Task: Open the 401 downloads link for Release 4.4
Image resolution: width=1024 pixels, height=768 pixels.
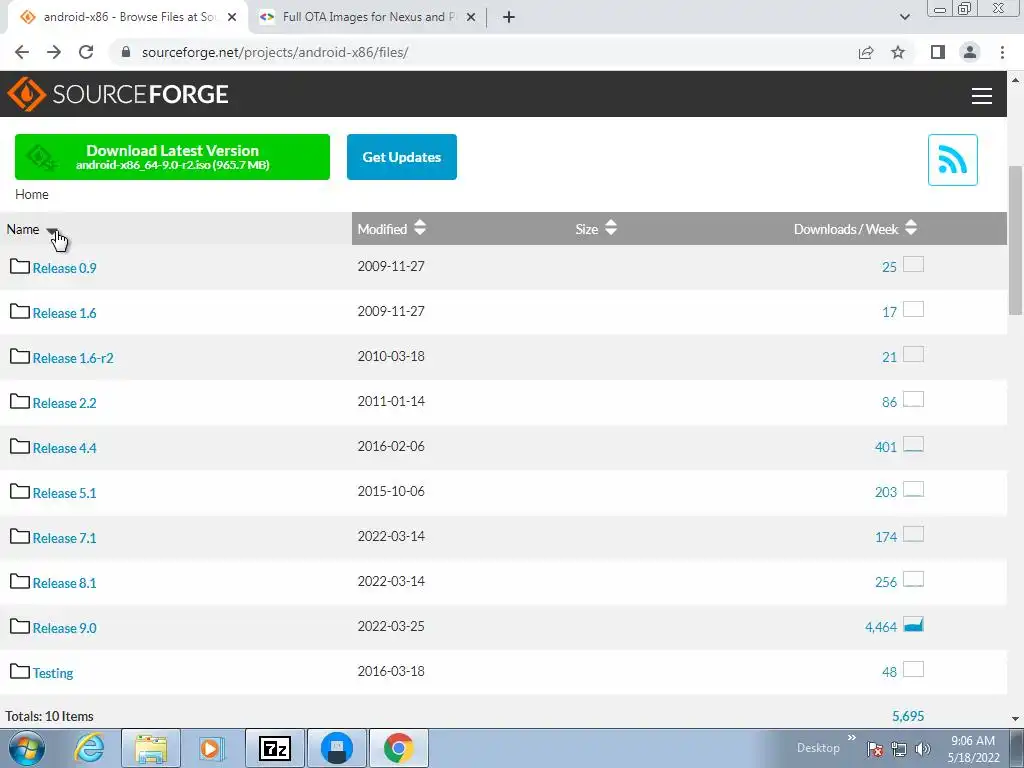Action: (x=886, y=447)
